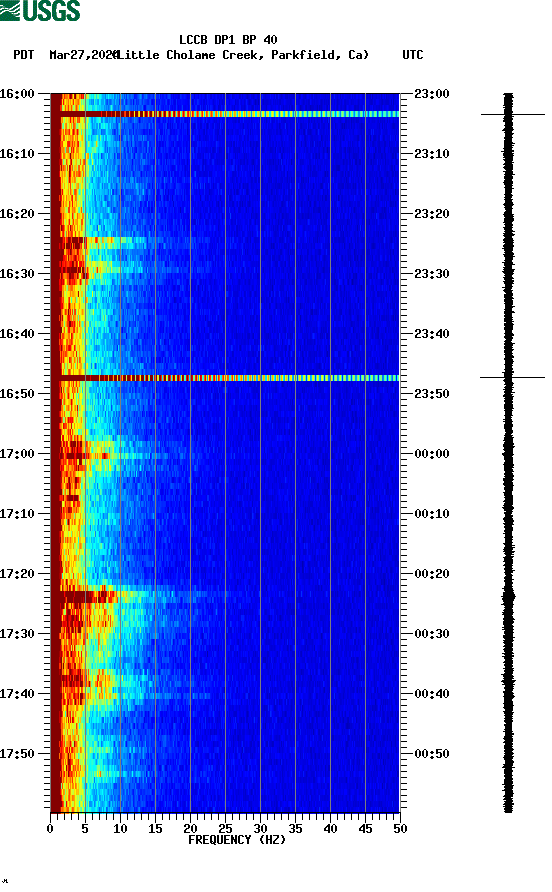Click the 'FREQUENCY (HZ)' axis title
The image size is (552, 892).
pos(237,840)
